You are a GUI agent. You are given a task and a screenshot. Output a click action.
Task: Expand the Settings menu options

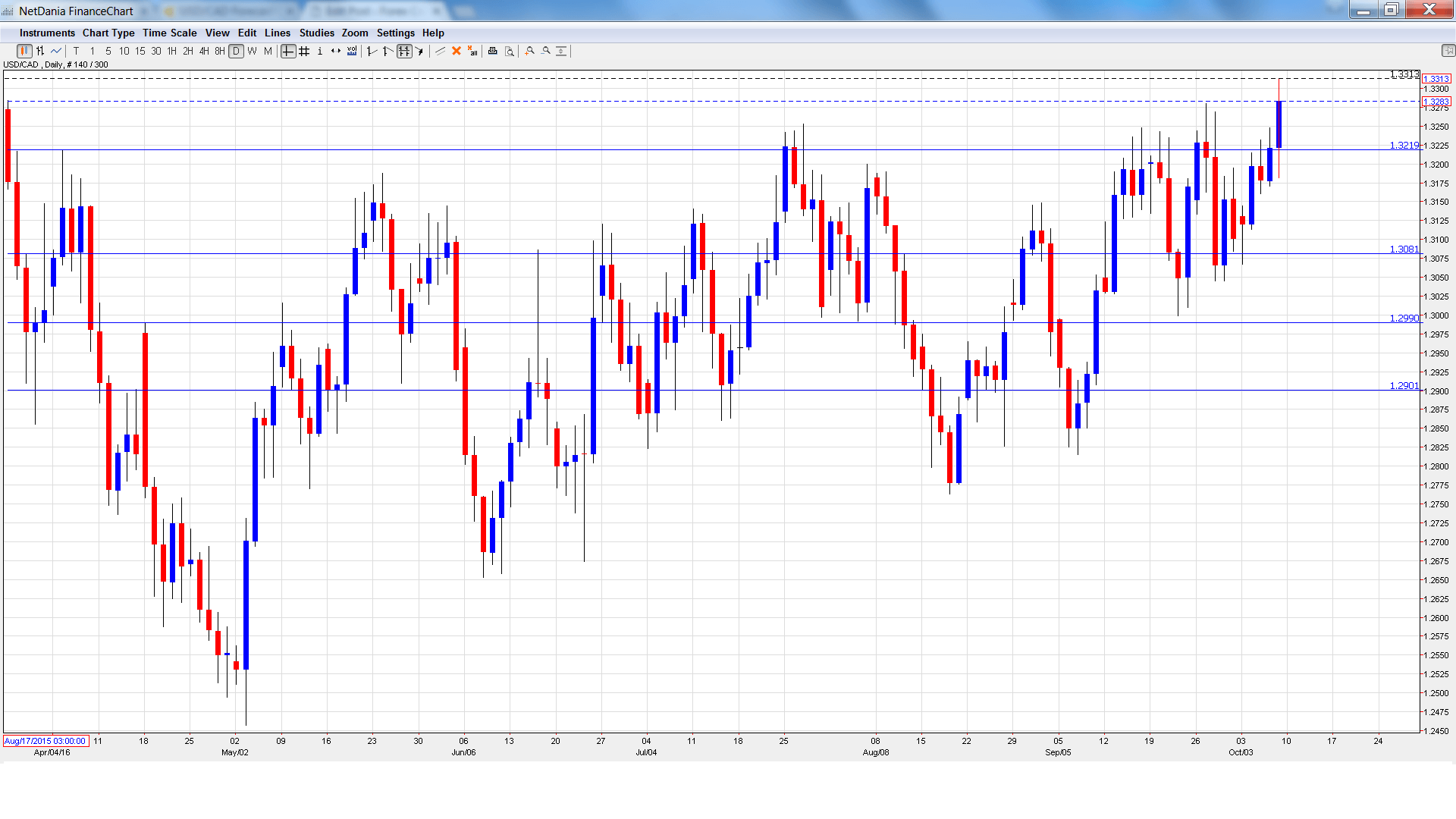395,33
